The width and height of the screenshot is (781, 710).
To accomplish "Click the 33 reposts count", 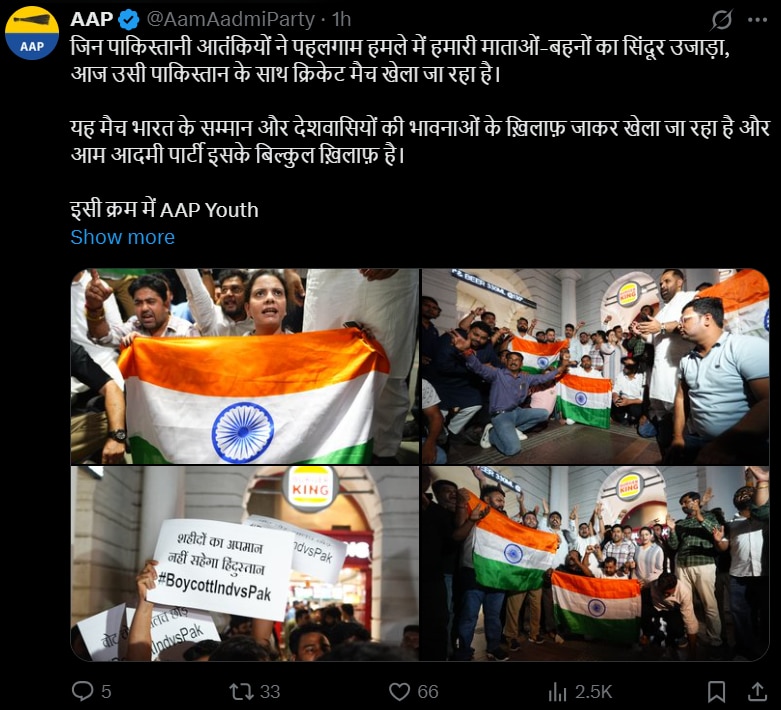I will [270, 692].
